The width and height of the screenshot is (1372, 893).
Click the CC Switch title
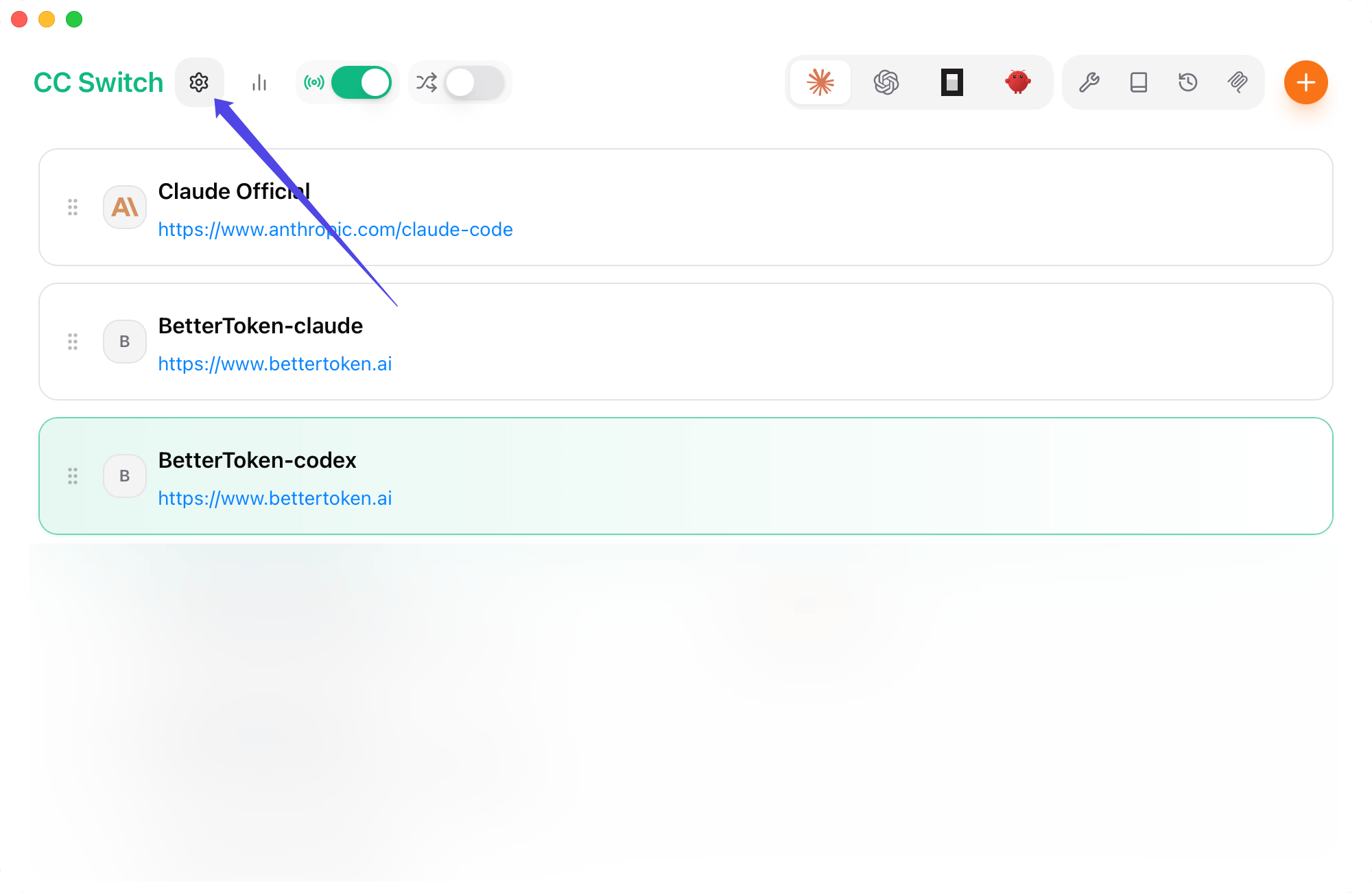[98, 82]
